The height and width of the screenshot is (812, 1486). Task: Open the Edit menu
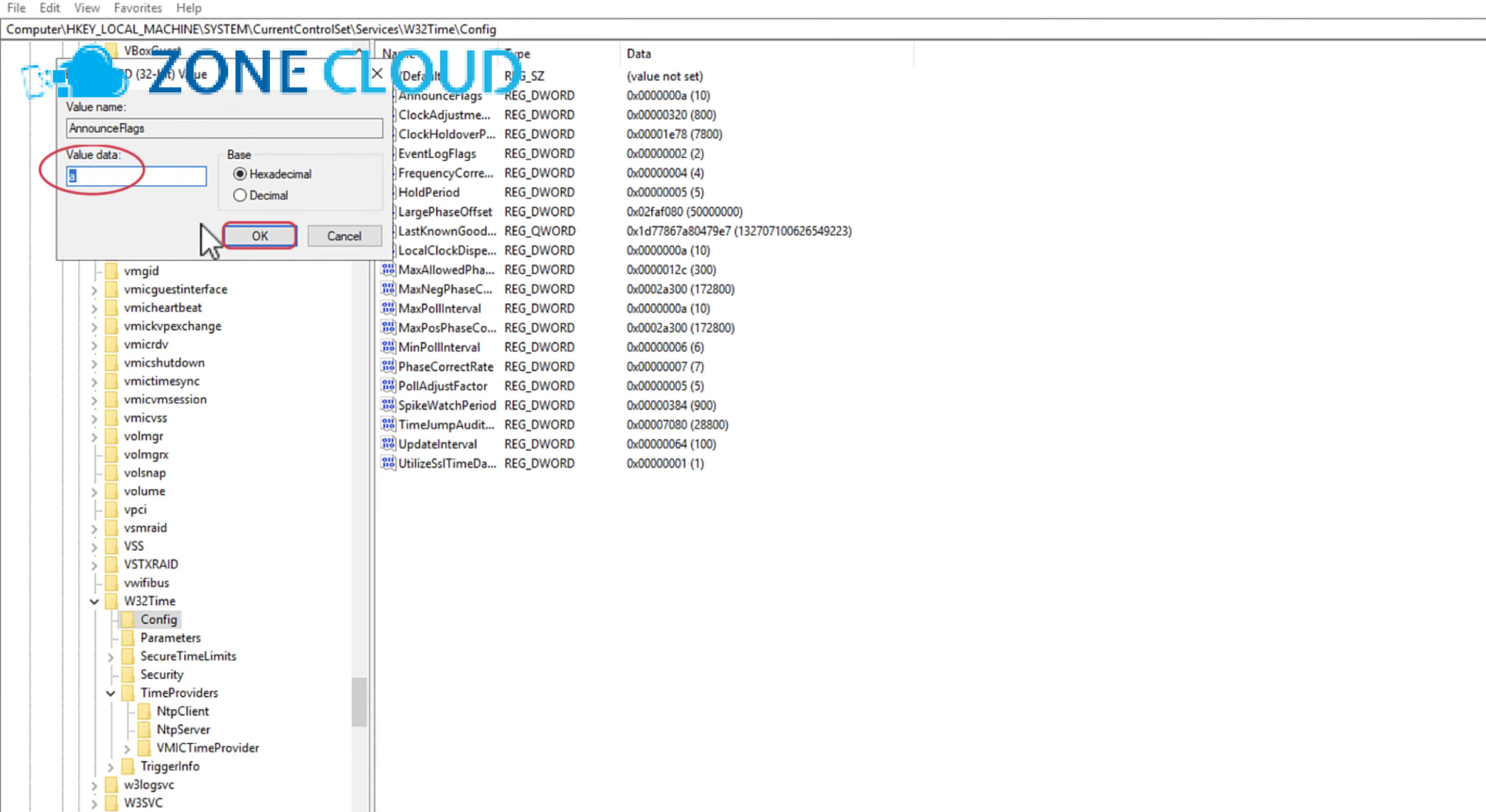[50, 8]
